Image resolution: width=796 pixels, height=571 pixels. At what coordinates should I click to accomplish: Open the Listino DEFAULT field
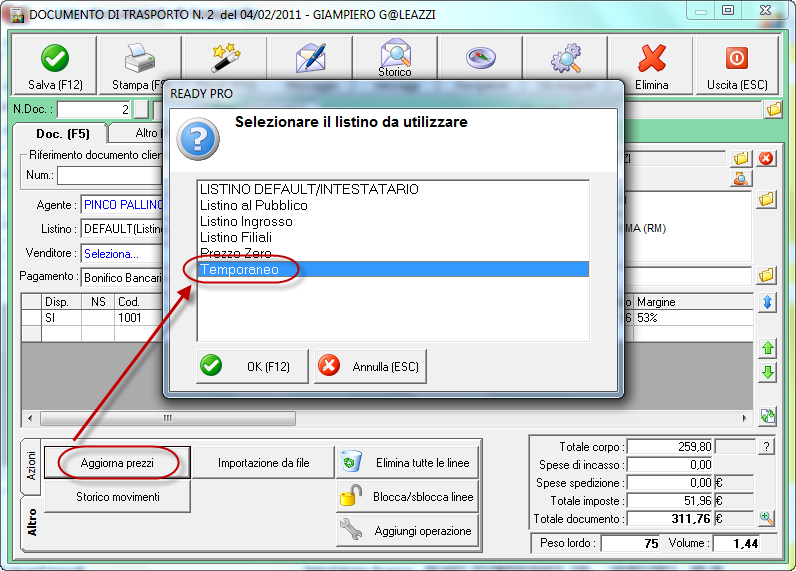122,229
